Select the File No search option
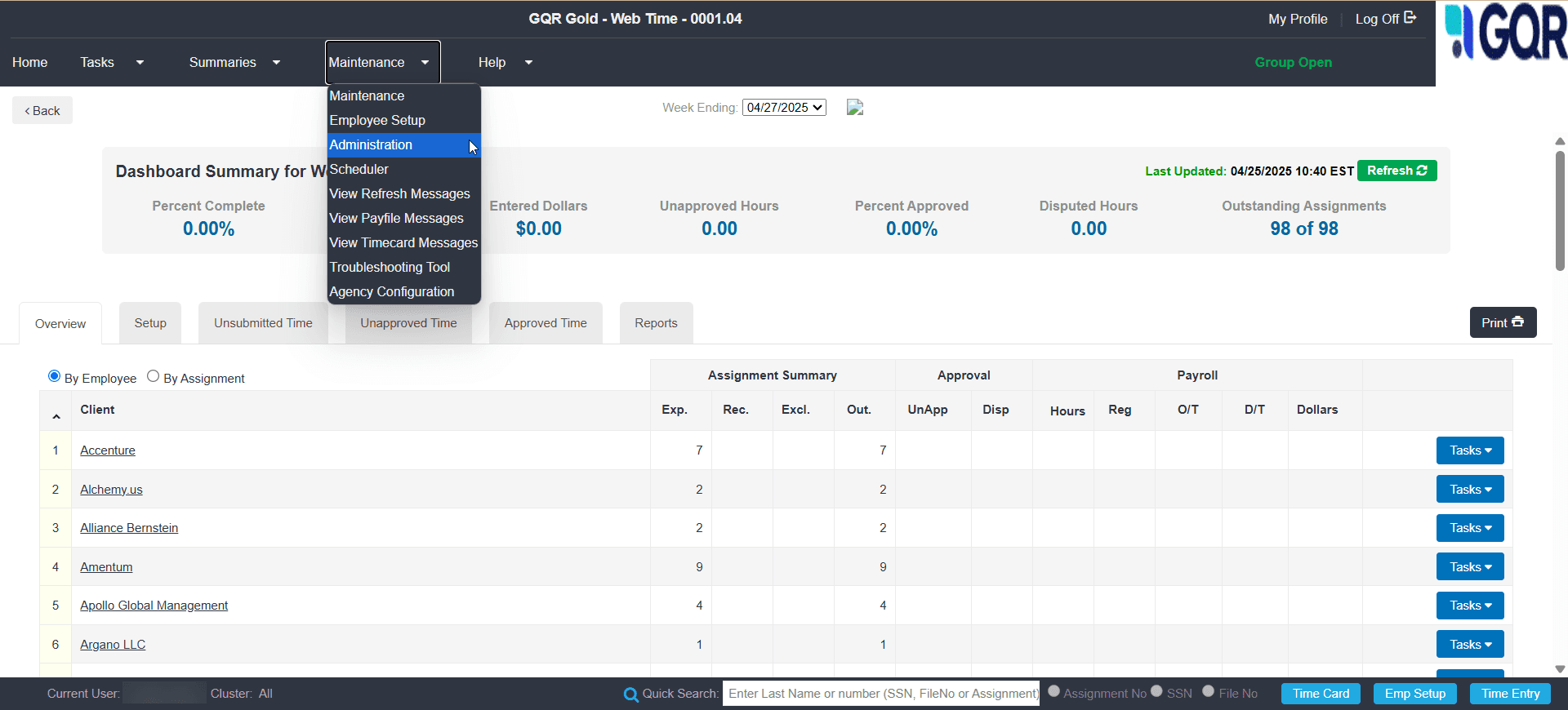The width and height of the screenshot is (1568, 710). click(x=1208, y=691)
